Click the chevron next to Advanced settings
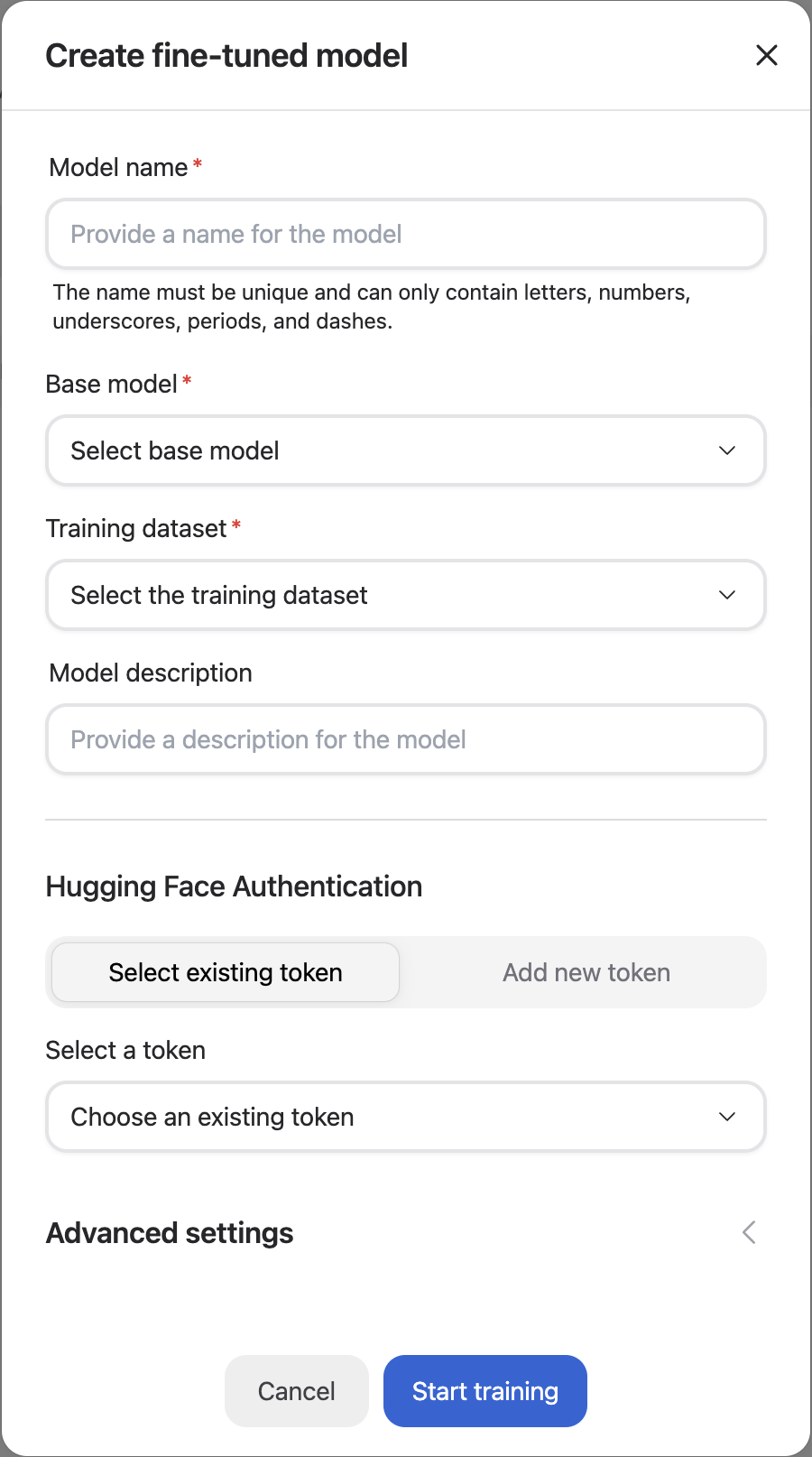Screen dimensions: 812x1457 point(748,1232)
